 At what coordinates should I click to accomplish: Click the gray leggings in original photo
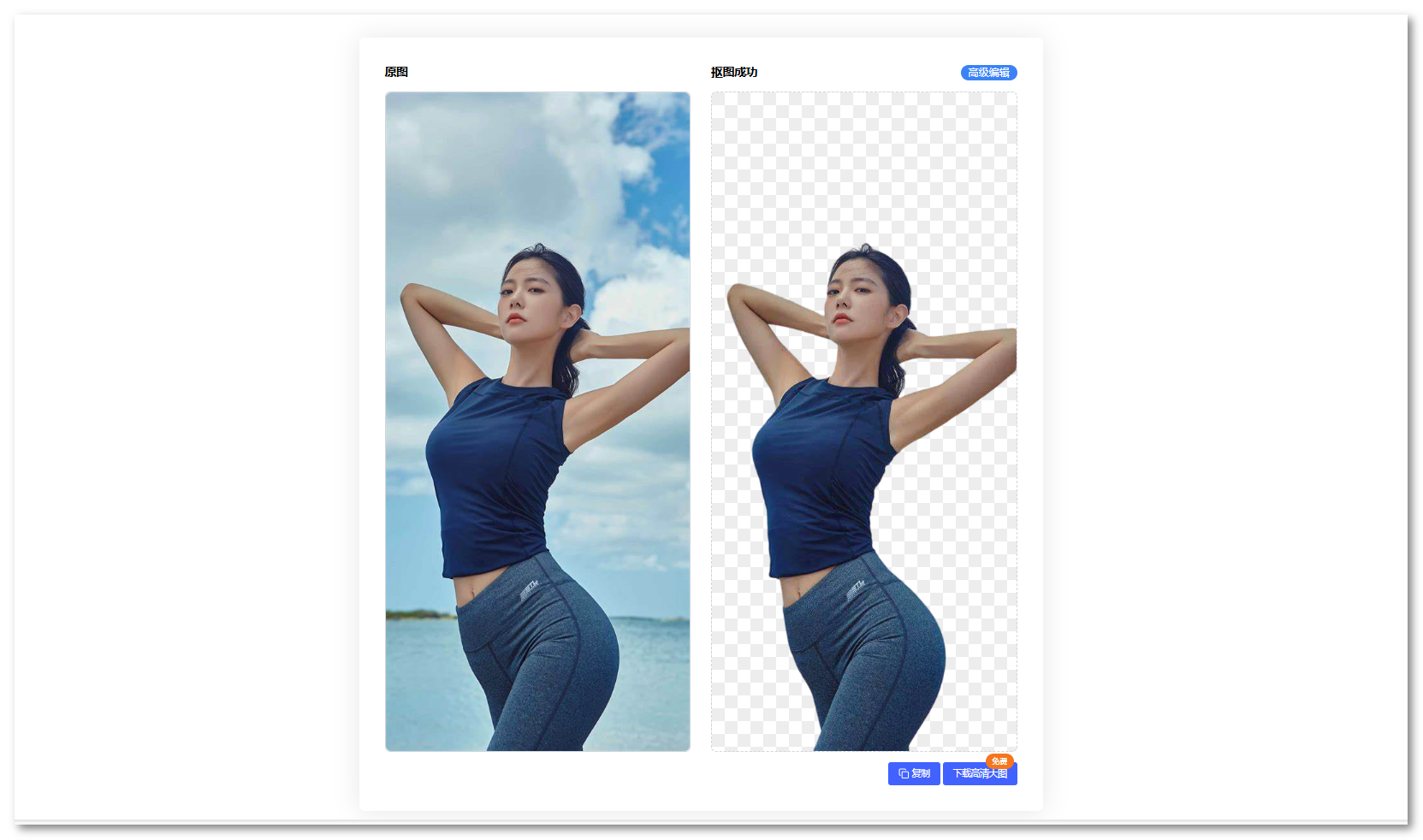click(x=539, y=667)
